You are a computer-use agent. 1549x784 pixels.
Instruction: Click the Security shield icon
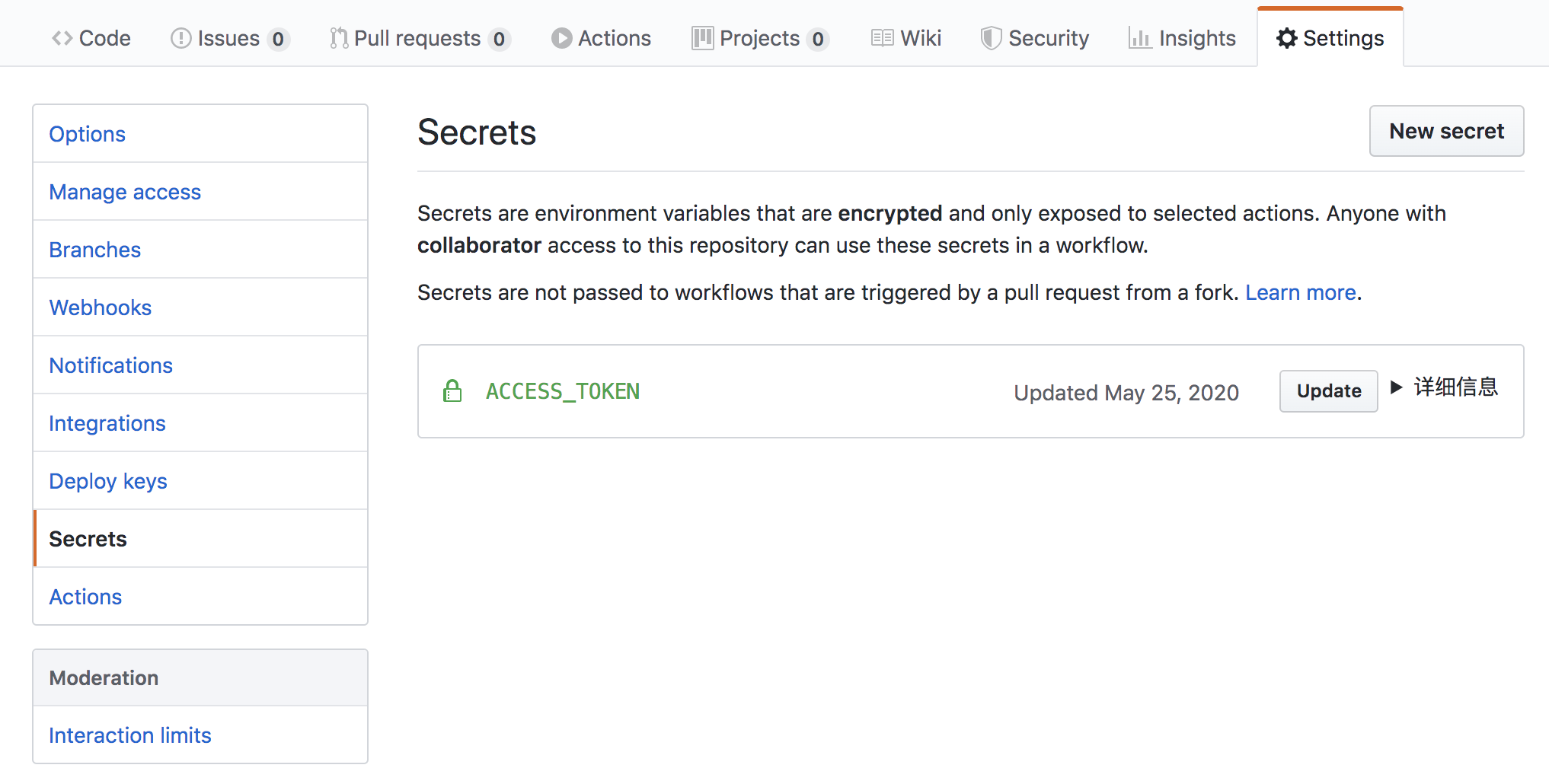pos(990,38)
